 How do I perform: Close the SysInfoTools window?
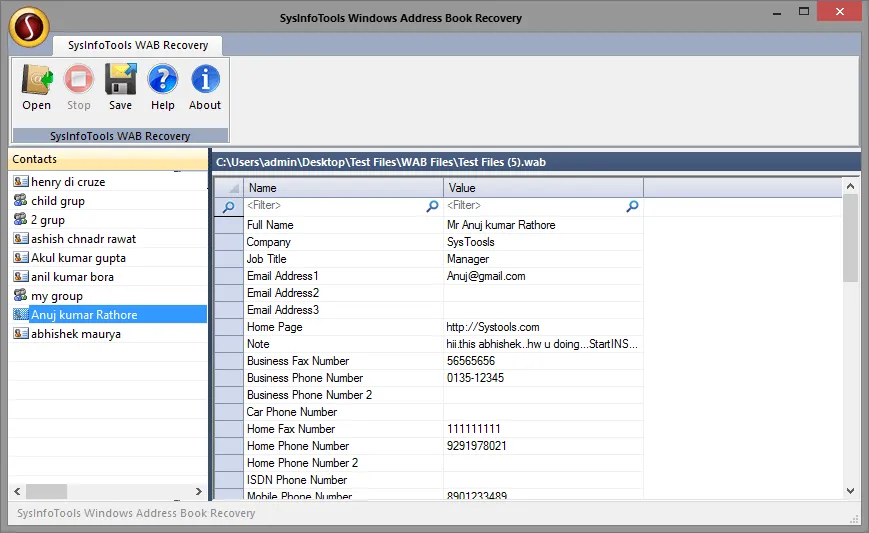click(840, 11)
